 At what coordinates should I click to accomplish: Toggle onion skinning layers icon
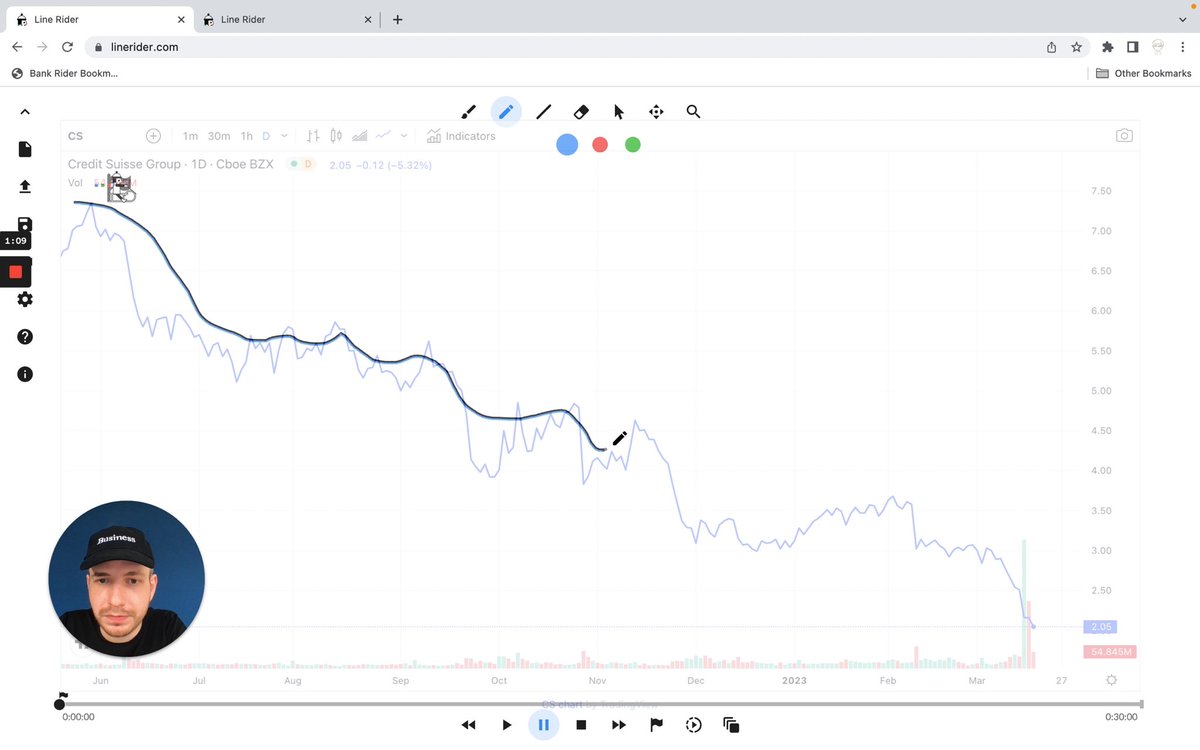pos(731,724)
